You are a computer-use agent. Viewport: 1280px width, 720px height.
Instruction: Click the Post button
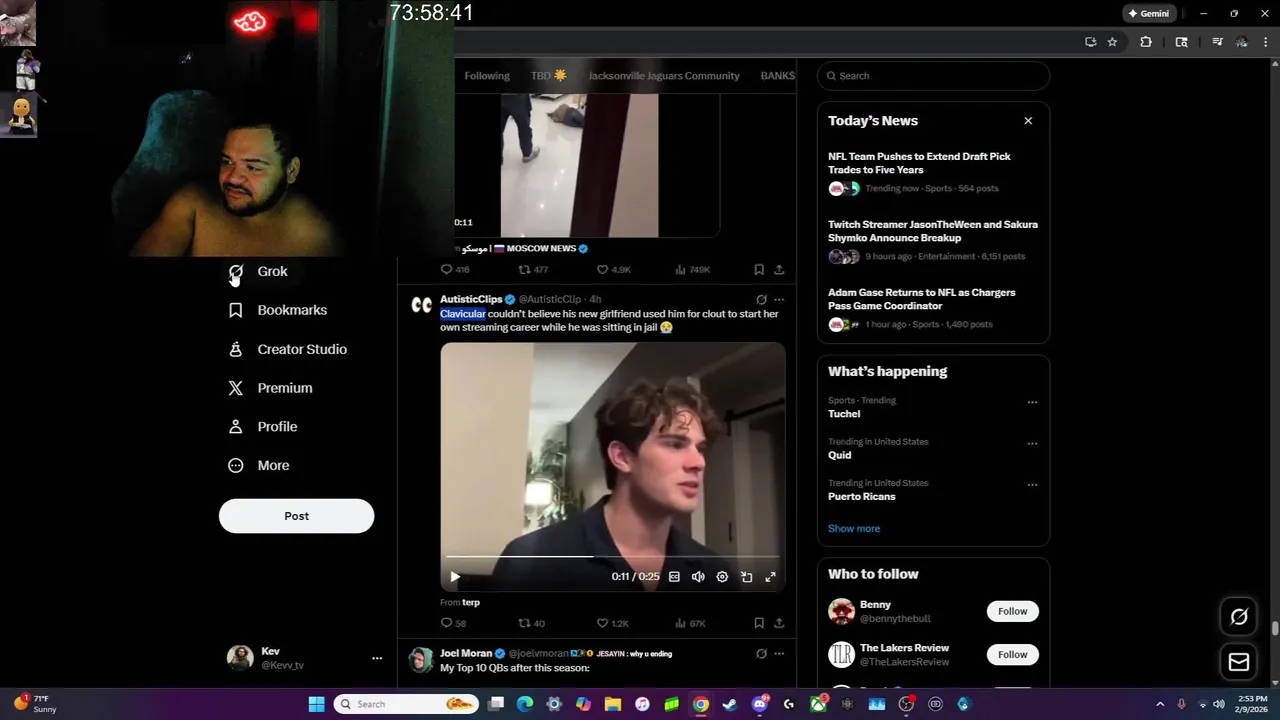click(296, 516)
